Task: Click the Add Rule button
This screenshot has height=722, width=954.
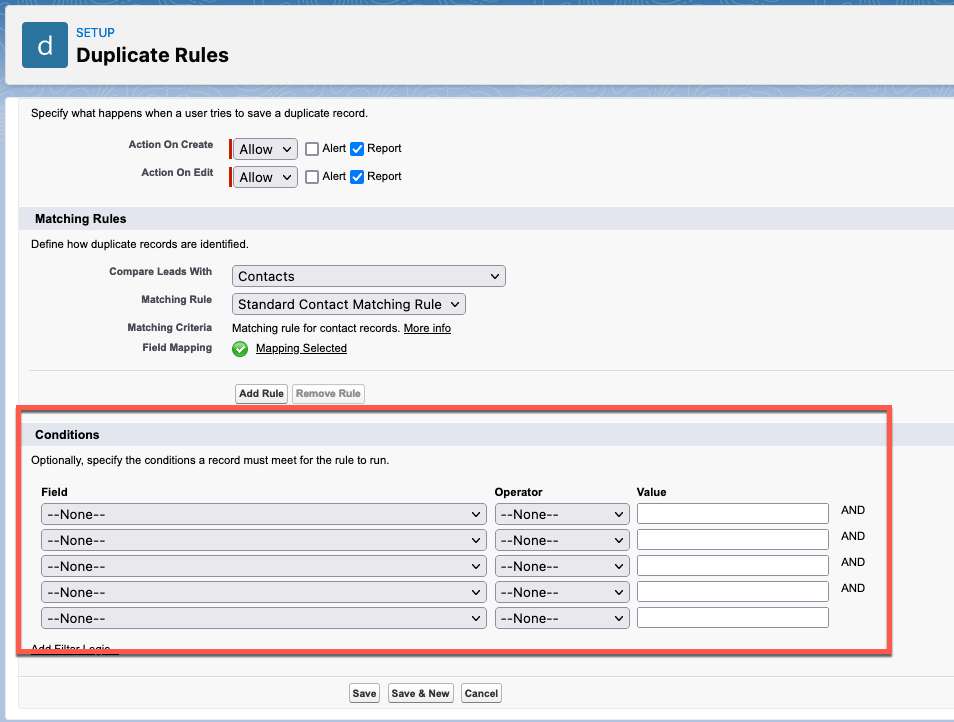Action: click(262, 394)
